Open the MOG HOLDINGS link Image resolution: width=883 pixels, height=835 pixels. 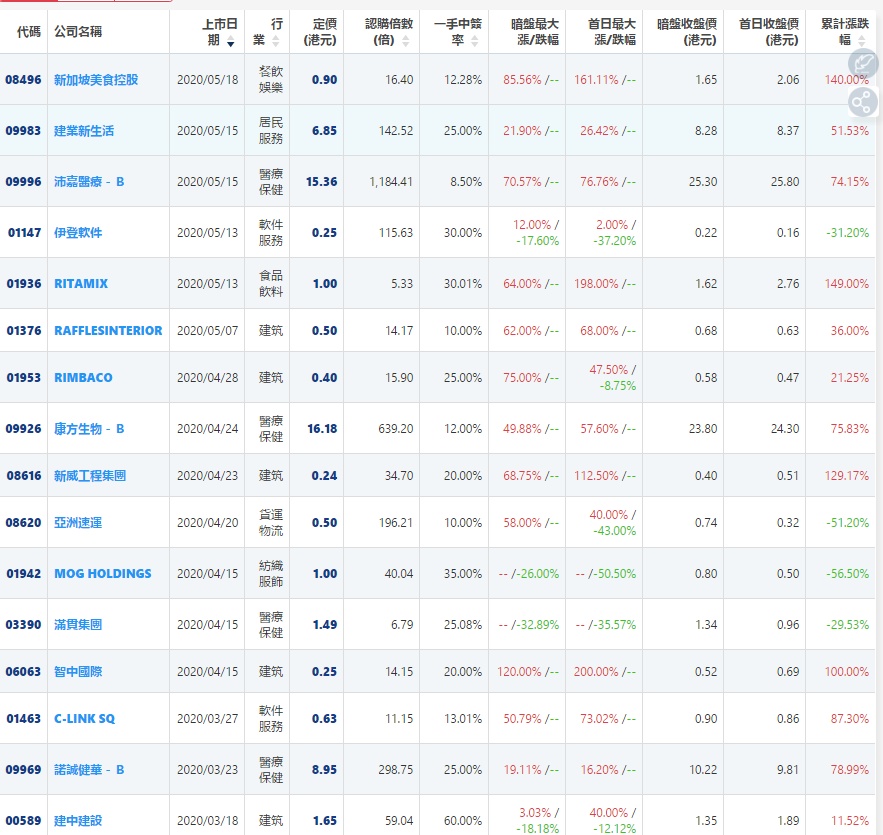(x=103, y=574)
